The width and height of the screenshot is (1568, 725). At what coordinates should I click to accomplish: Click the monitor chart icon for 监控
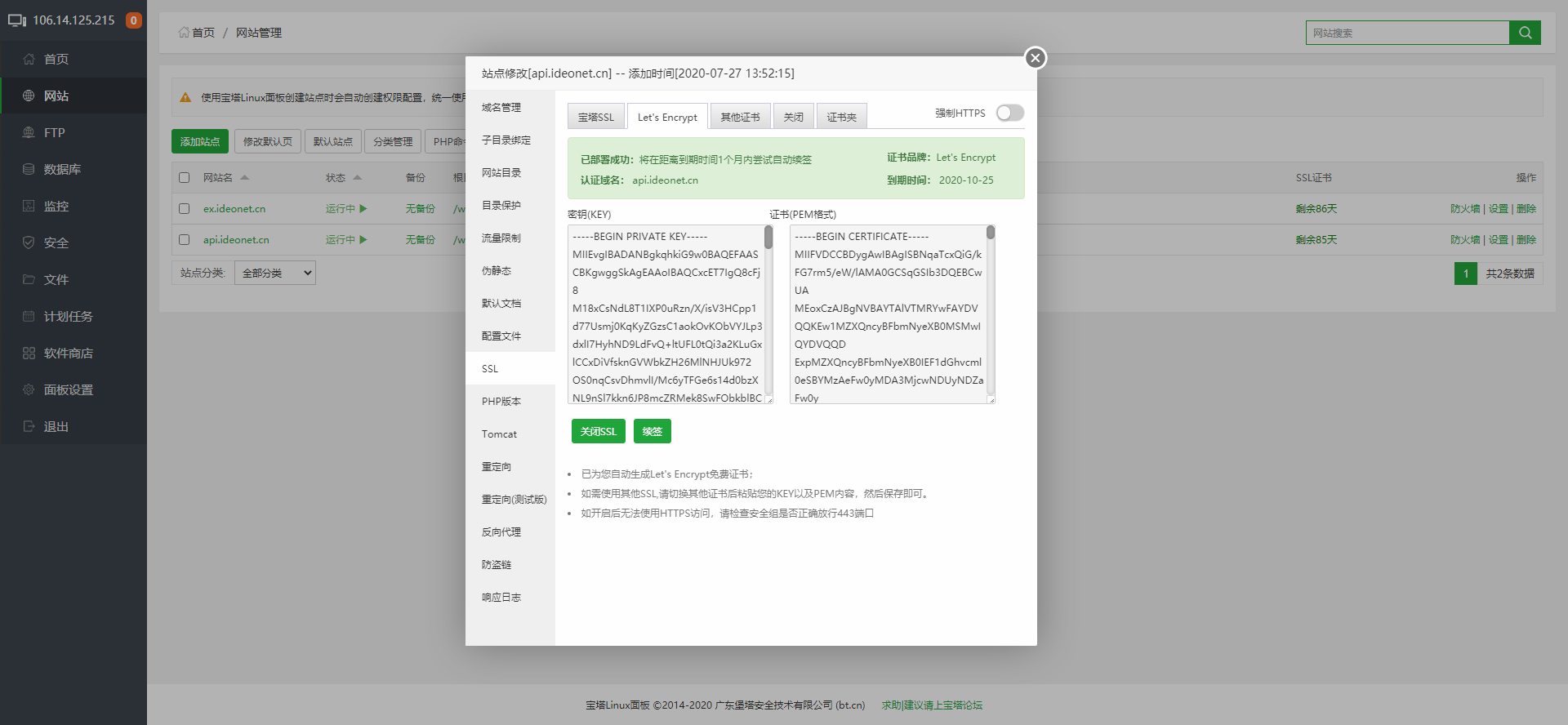click(29, 206)
